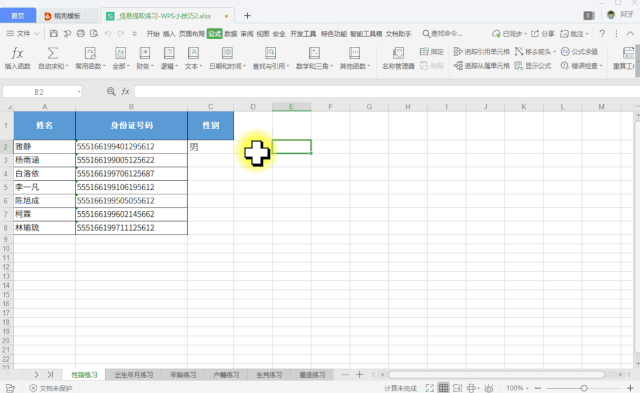Viewport: 640px width, 393px height.
Task: Switch to the Page Layout (页面布局) tab
Action: click(x=191, y=33)
